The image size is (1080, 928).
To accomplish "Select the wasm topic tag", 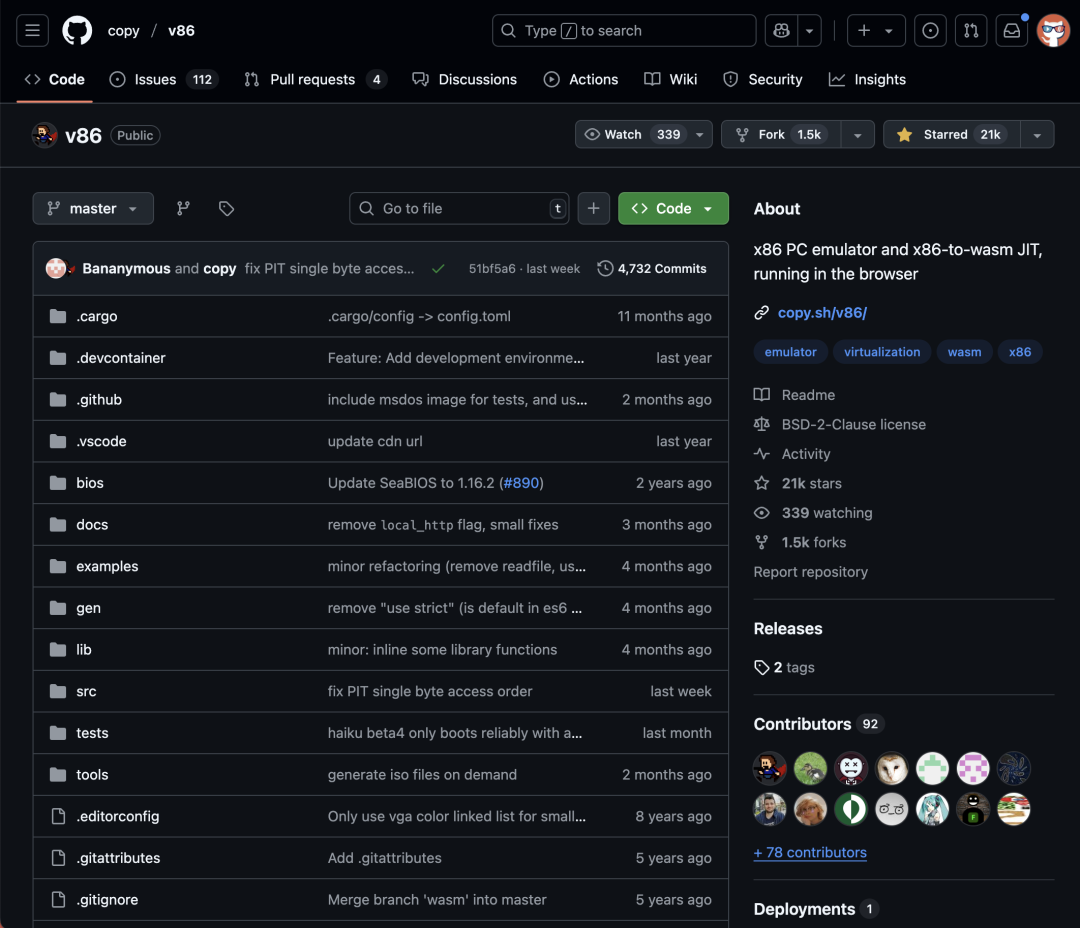I will pos(964,352).
